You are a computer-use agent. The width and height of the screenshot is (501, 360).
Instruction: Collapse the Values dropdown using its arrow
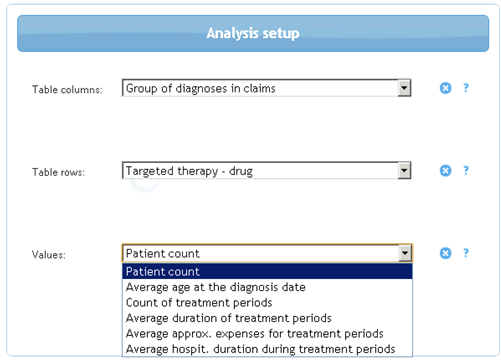point(405,253)
